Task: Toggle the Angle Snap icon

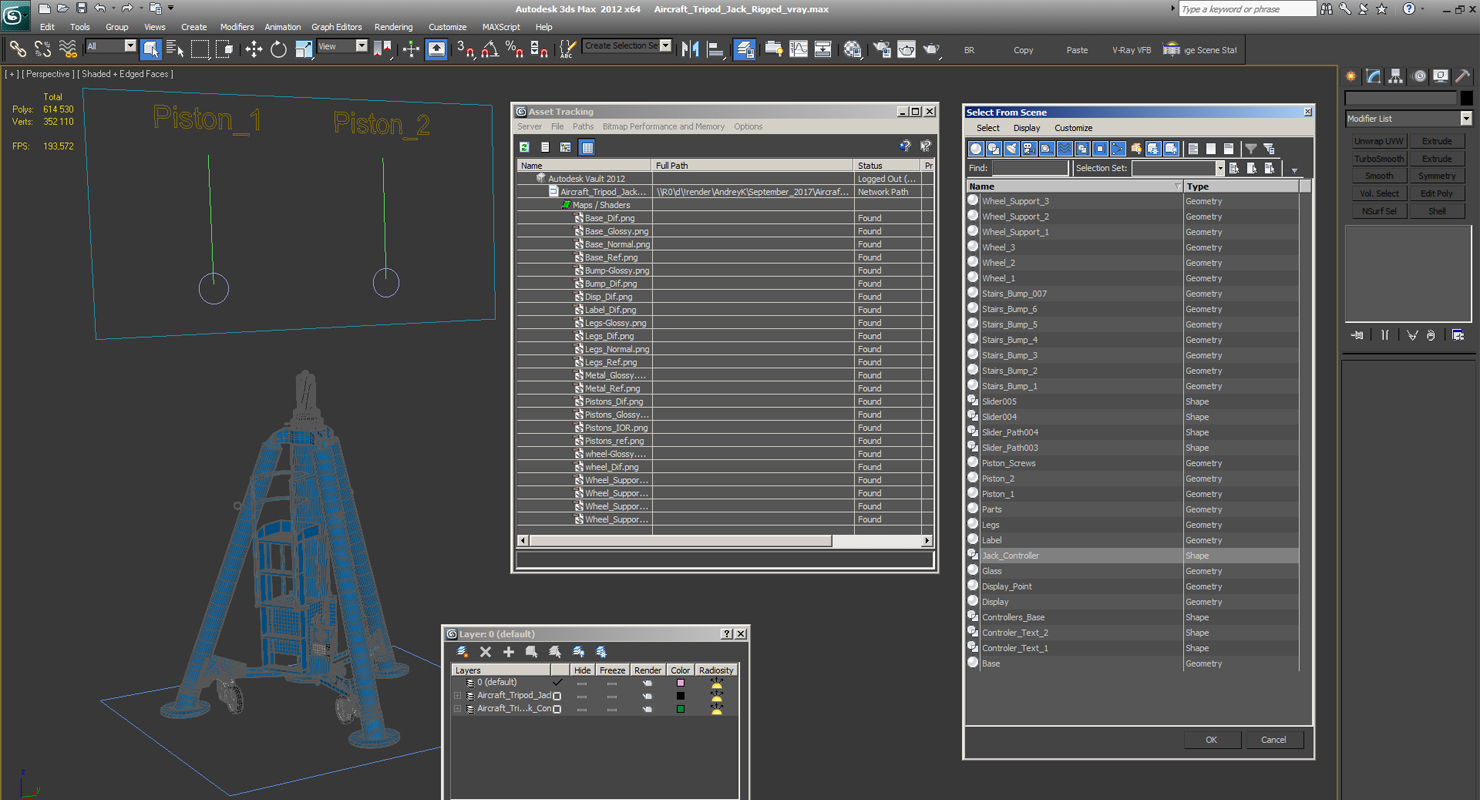Action: (490, 49)
